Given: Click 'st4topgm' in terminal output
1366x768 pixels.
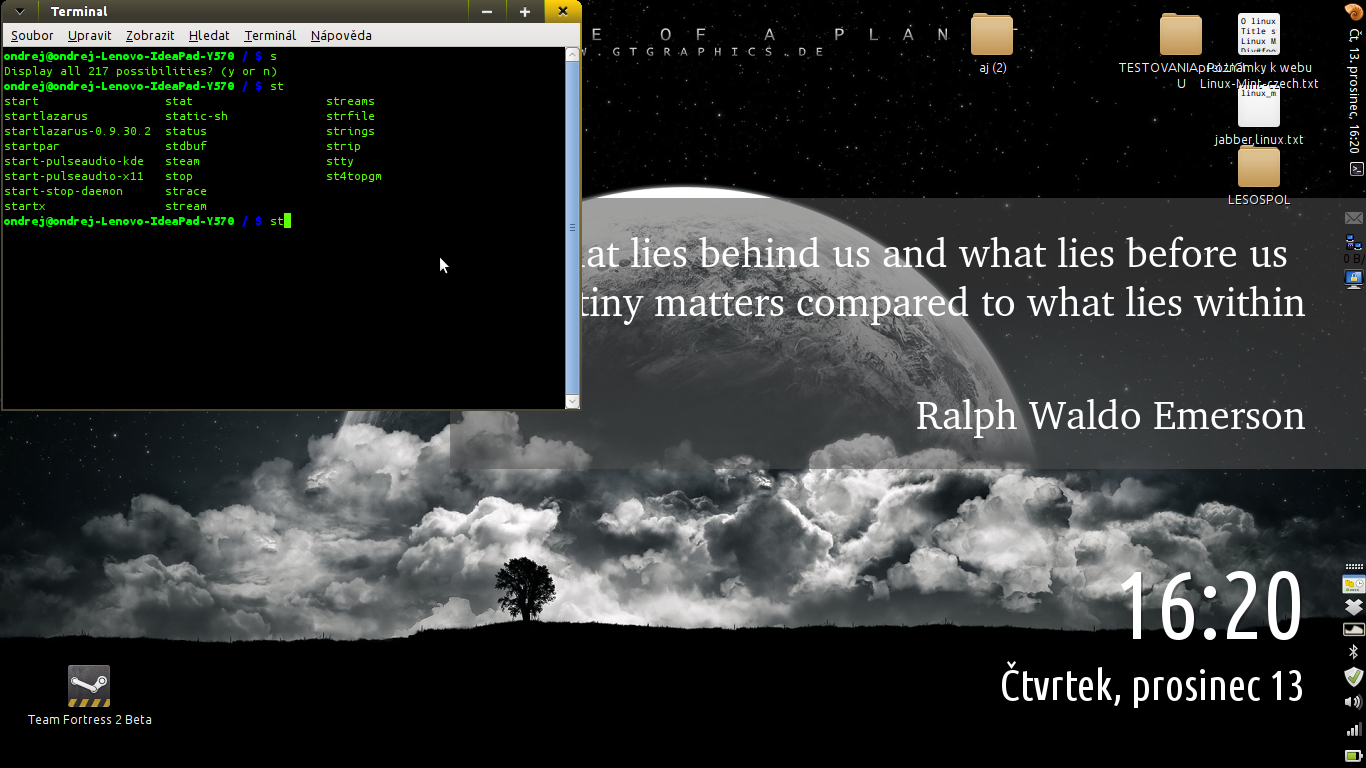Looking at the screenshot, I should [x=354, y=176].
